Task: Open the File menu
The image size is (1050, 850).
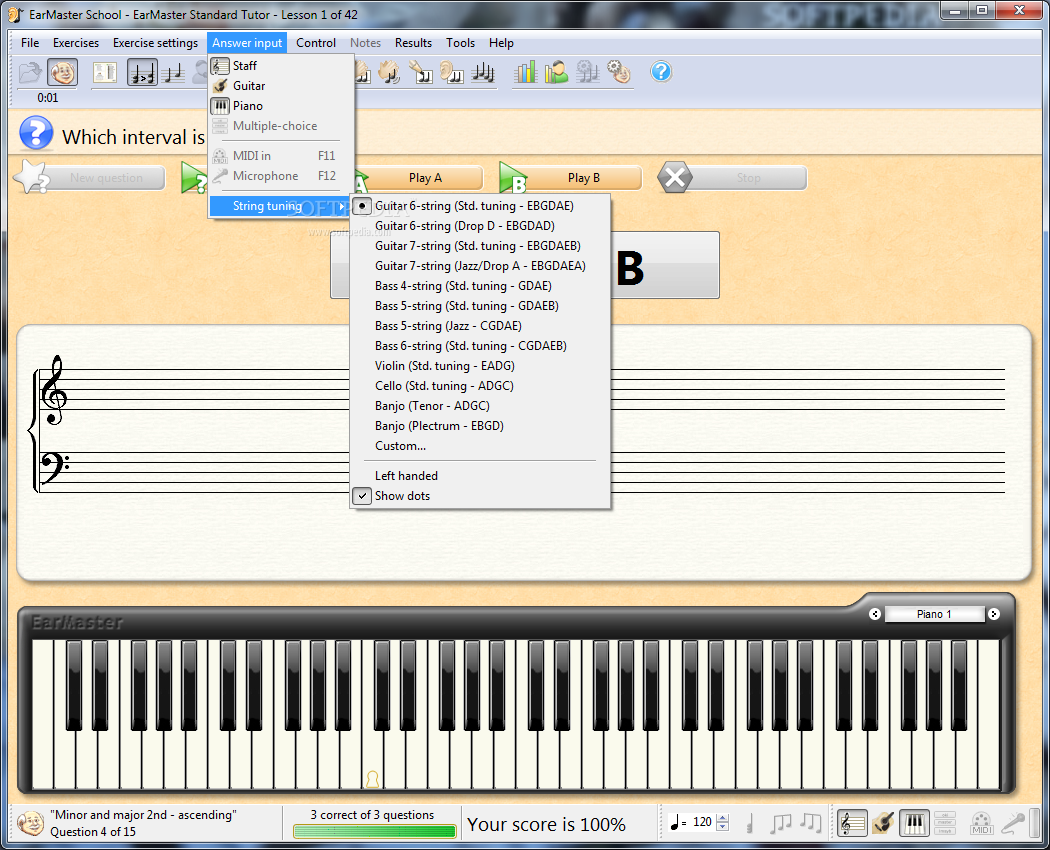Action: click(x=30, y=43)
